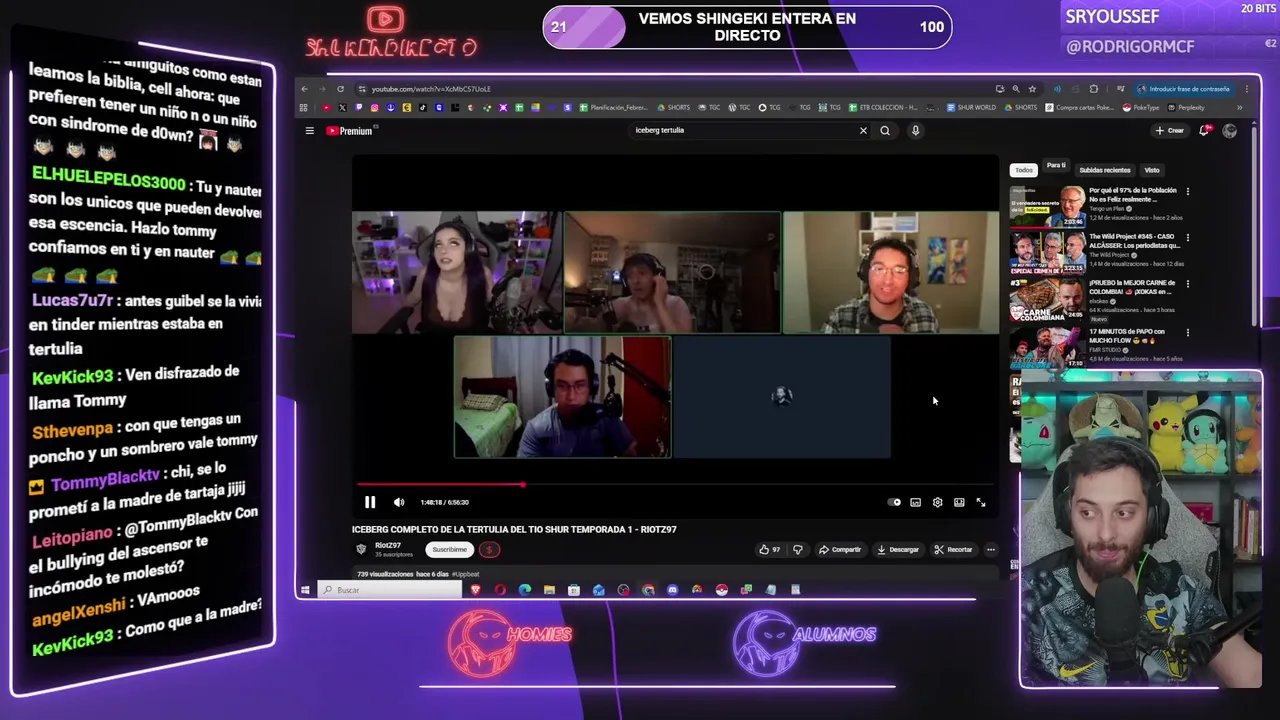Open the Crear menu
The width and height of the screenshot is (1280, 720).
[x=1170, y=130]
